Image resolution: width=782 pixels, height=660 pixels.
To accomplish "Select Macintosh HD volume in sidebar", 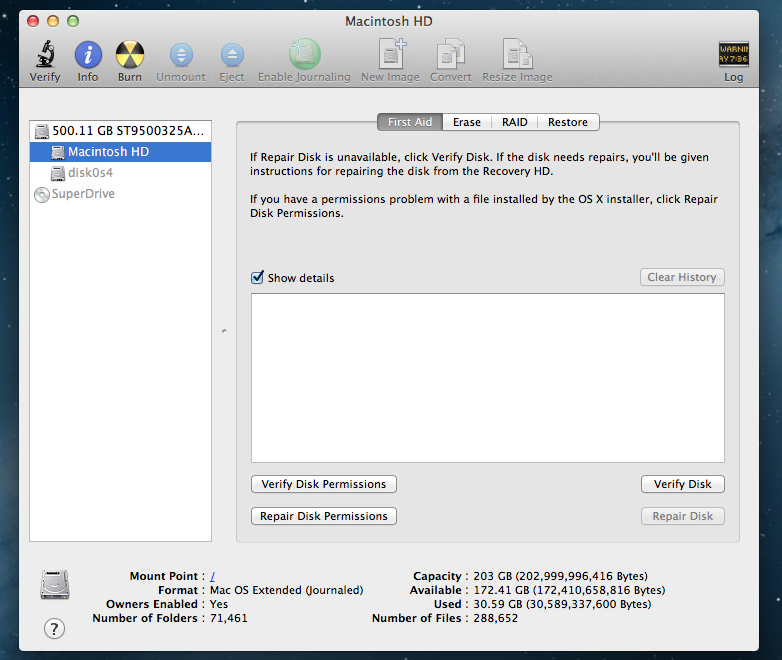I will click(x=120, y=152).
